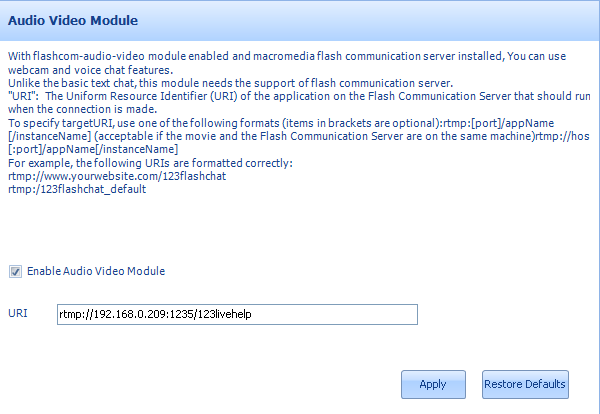Viewport: 600px width, 414px height.
Task: Click the URI label beside the text box
Action: pos(18,314)
